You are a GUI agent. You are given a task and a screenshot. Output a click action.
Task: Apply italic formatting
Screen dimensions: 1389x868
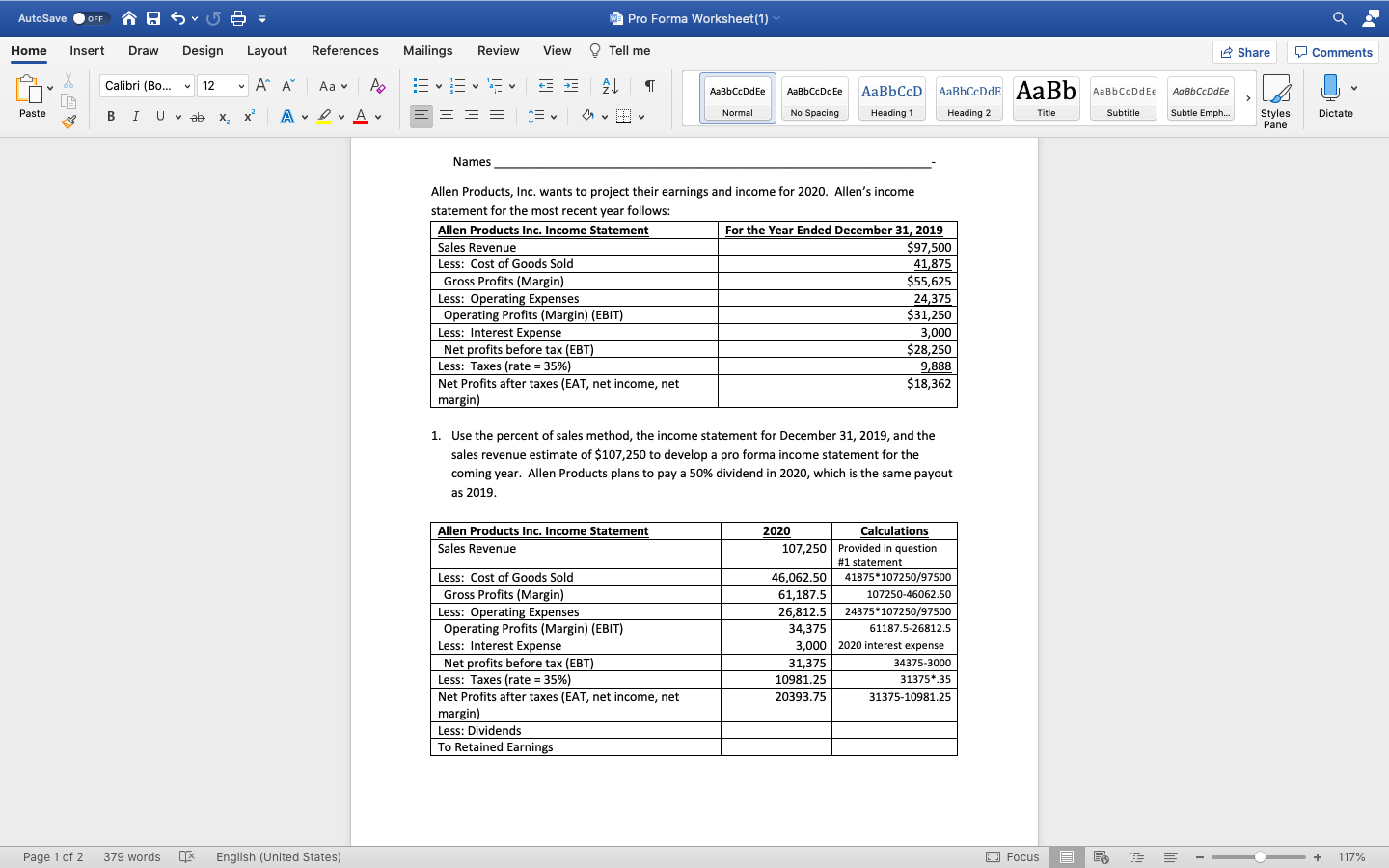click(x=135, y=116)
